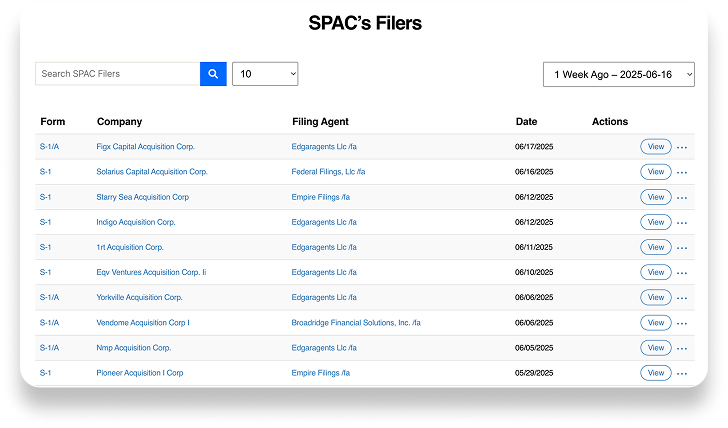Open more actions for 1rt Acquisition row
Image resolution: width=728 pixels, height=428 pixels.
[x=682, y=248]
